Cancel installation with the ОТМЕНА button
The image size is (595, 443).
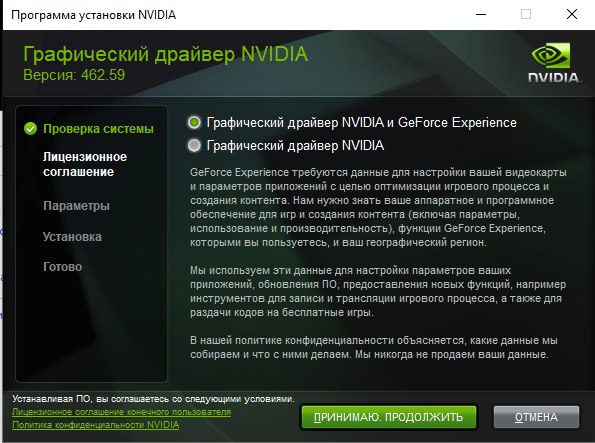(x=536, y=417)
